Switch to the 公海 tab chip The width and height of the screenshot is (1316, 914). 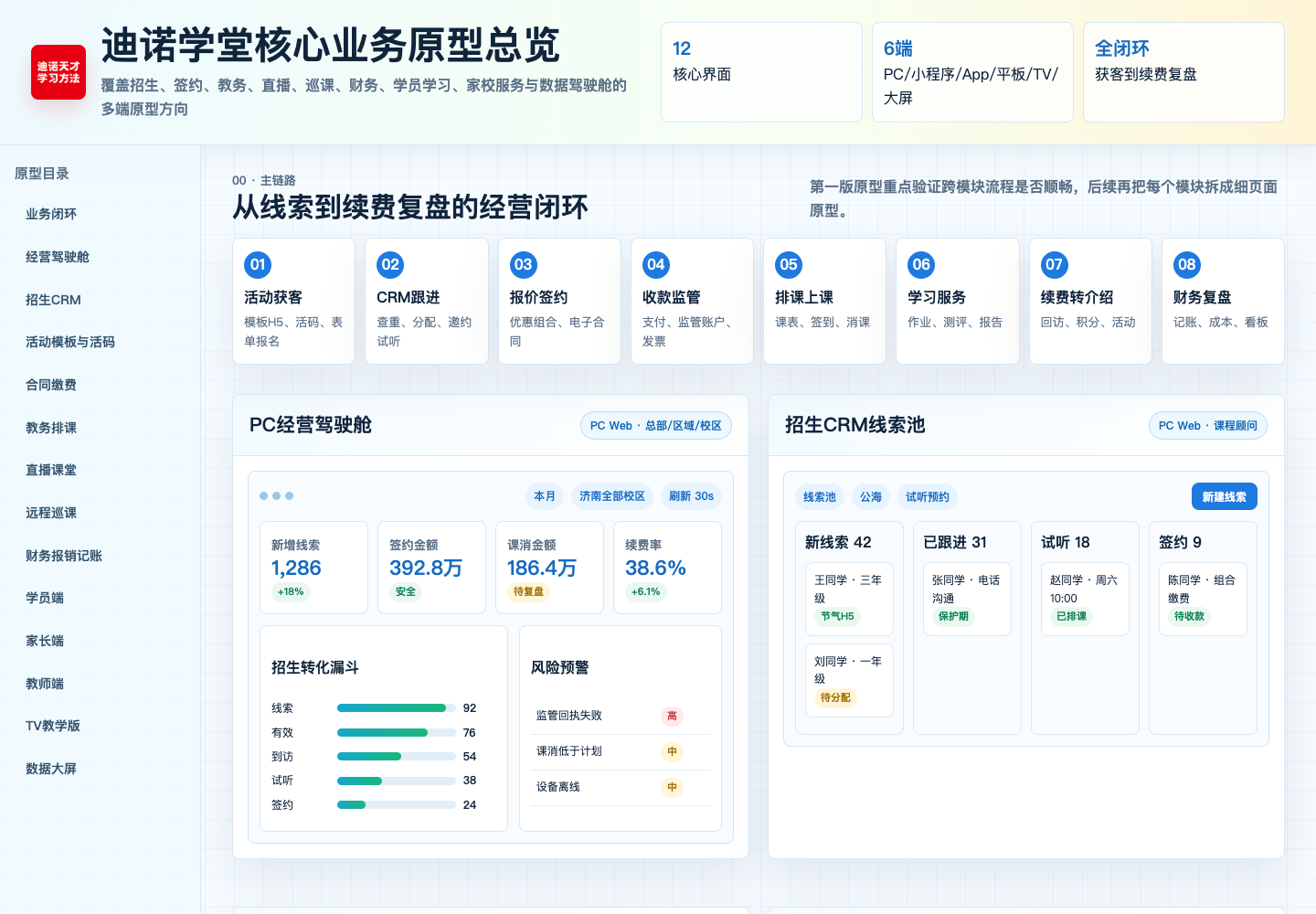(871, 497)
